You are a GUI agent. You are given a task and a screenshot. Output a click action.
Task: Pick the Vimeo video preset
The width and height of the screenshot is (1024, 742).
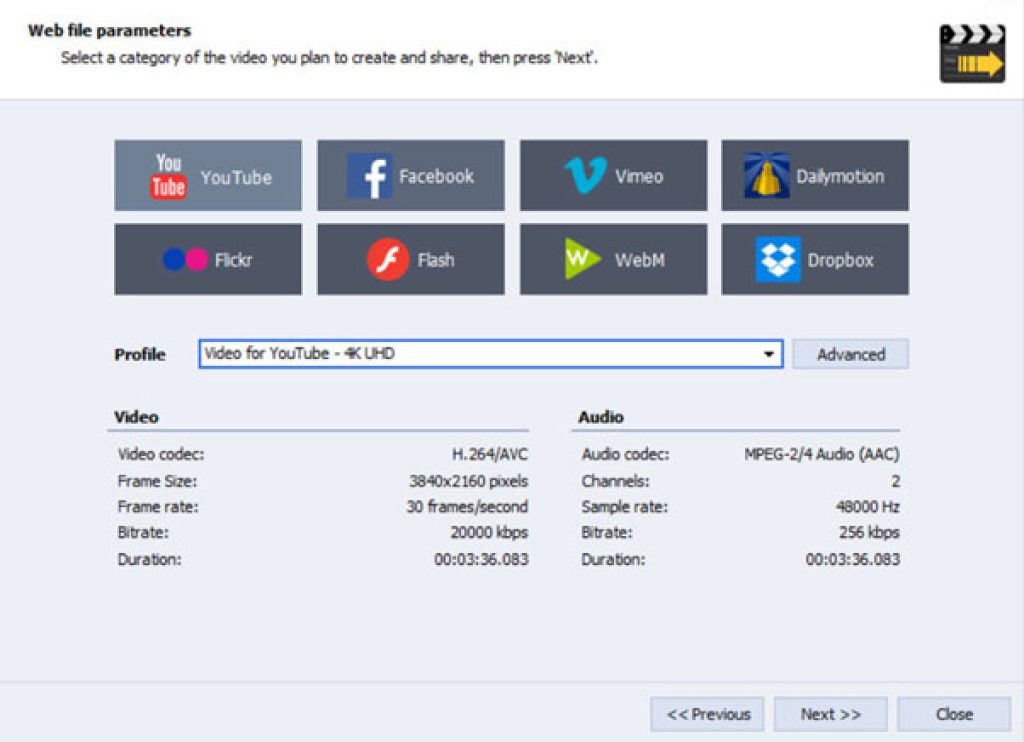[x=614, y=175]
